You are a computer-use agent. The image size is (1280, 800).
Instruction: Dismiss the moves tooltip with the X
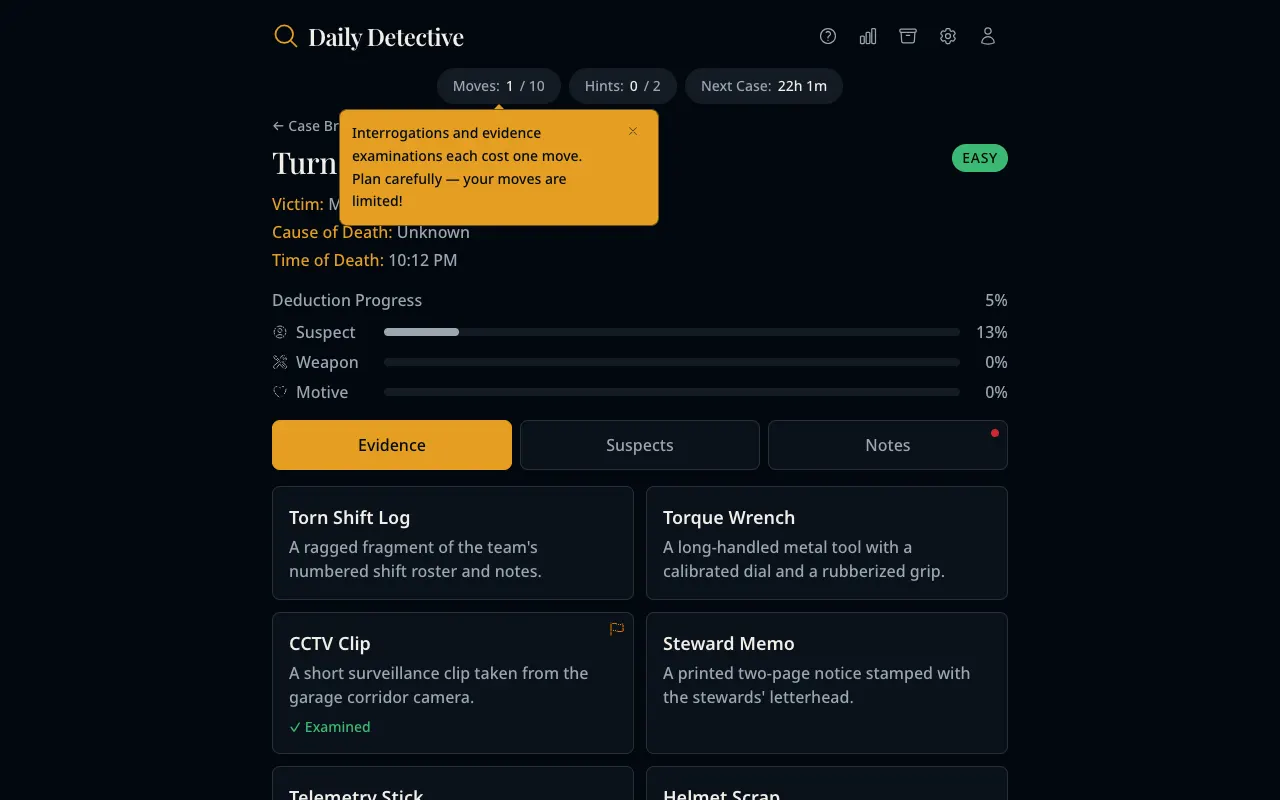pos(633,131)
